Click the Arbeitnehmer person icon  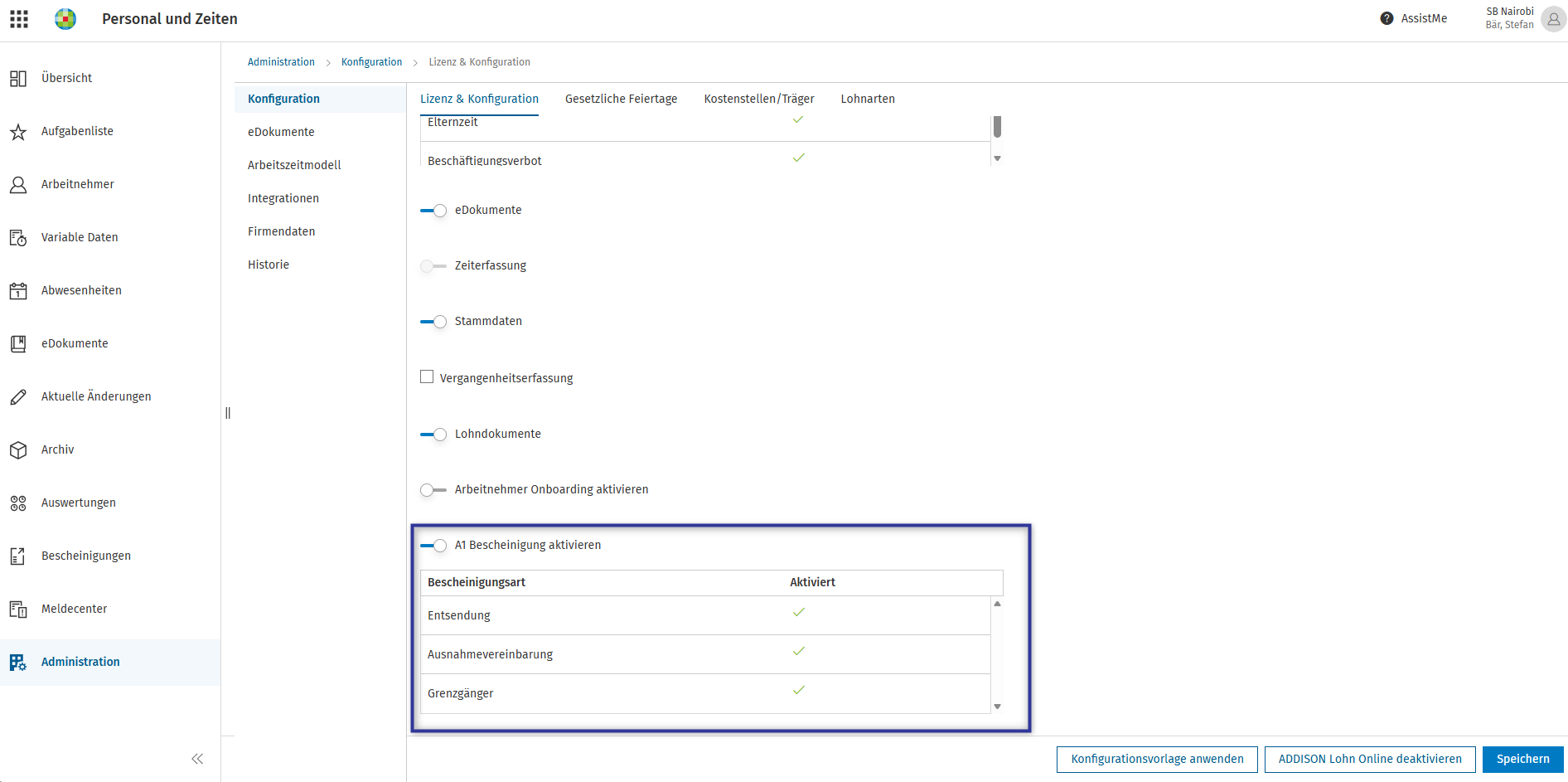point(18,184)
